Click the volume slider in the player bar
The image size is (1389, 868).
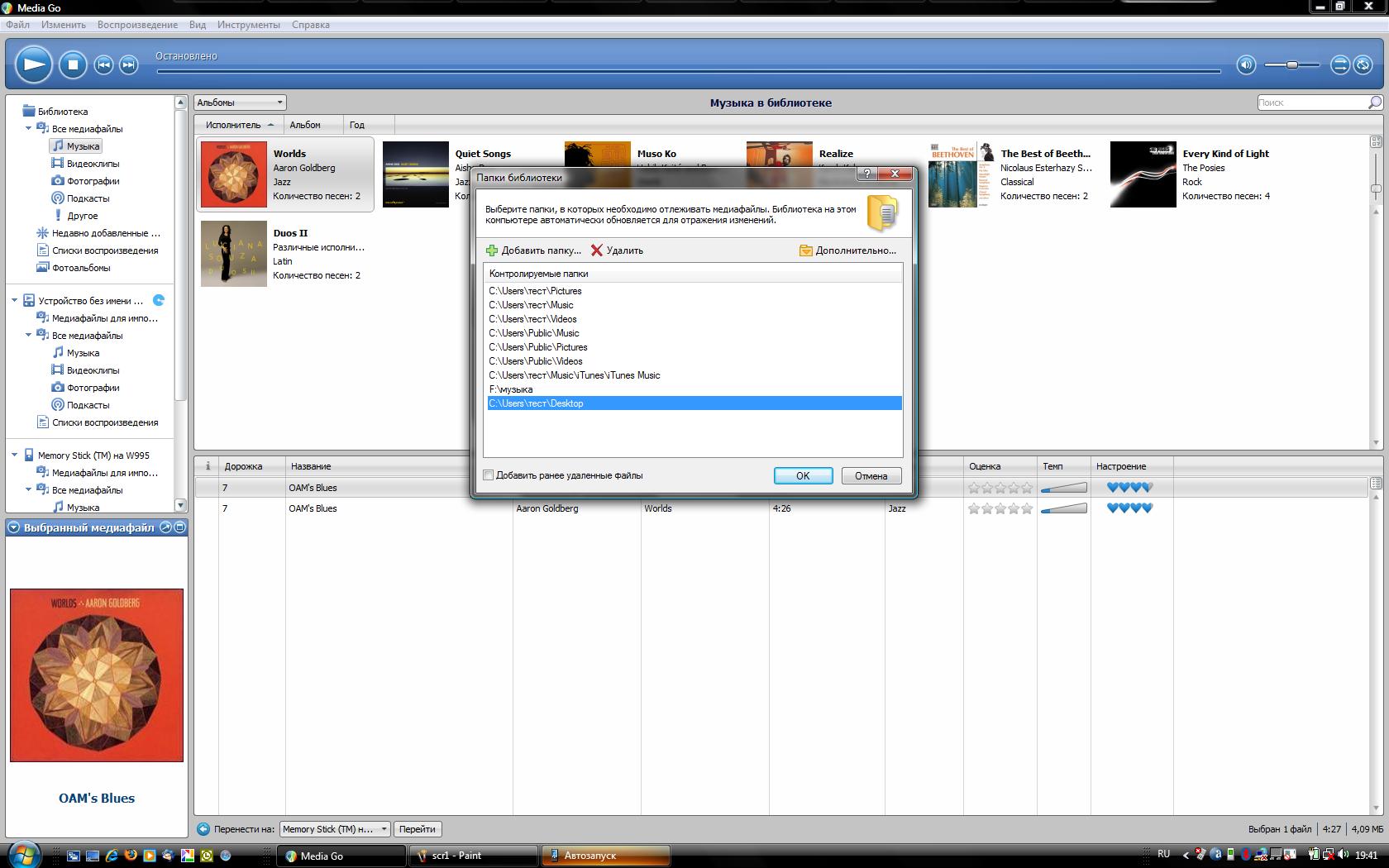(x=1291, y=64)
